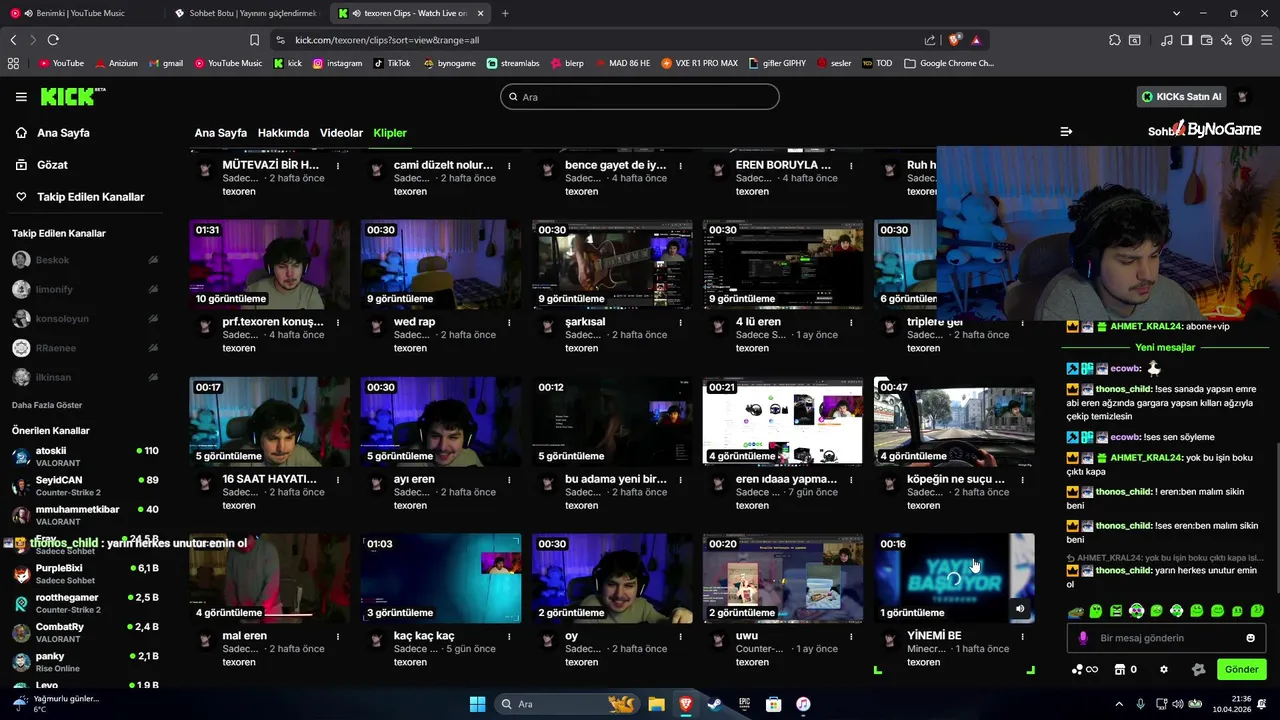Open the user profile avatar menu
The height and width of the screenshot is (720, 1280).
click(1243, 97)
